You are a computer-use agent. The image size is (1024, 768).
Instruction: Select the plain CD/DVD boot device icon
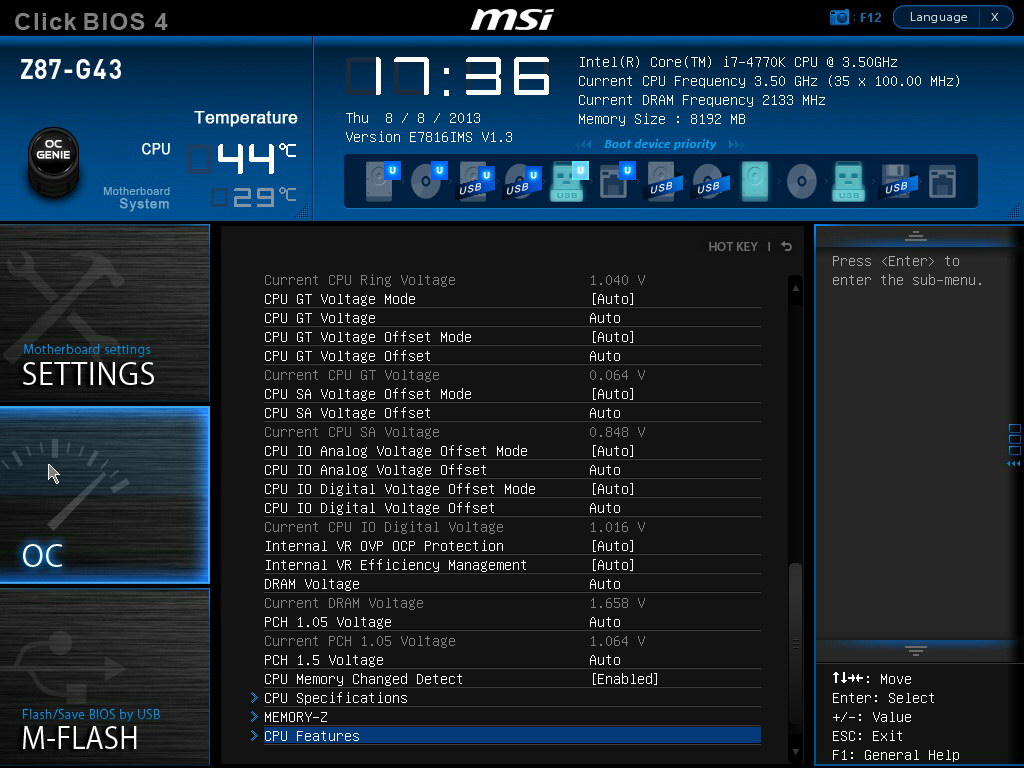click(x=801, y=181)
